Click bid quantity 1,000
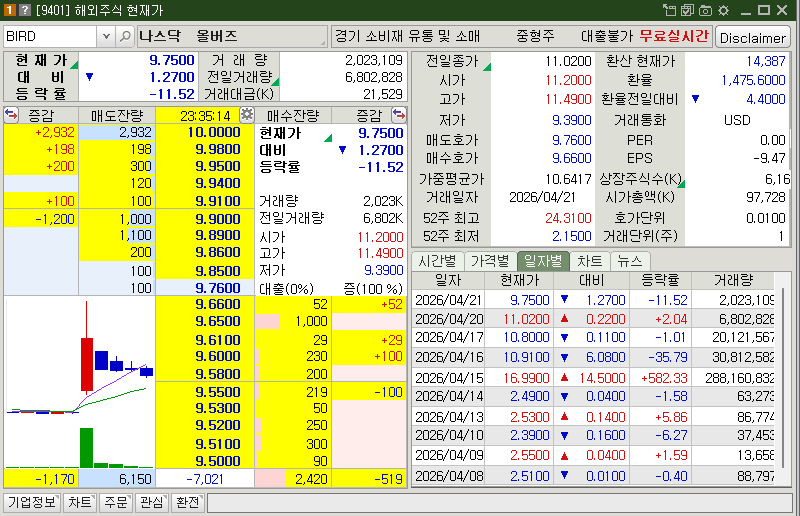This screenshot has width=800, height=516. coord(293,321)
